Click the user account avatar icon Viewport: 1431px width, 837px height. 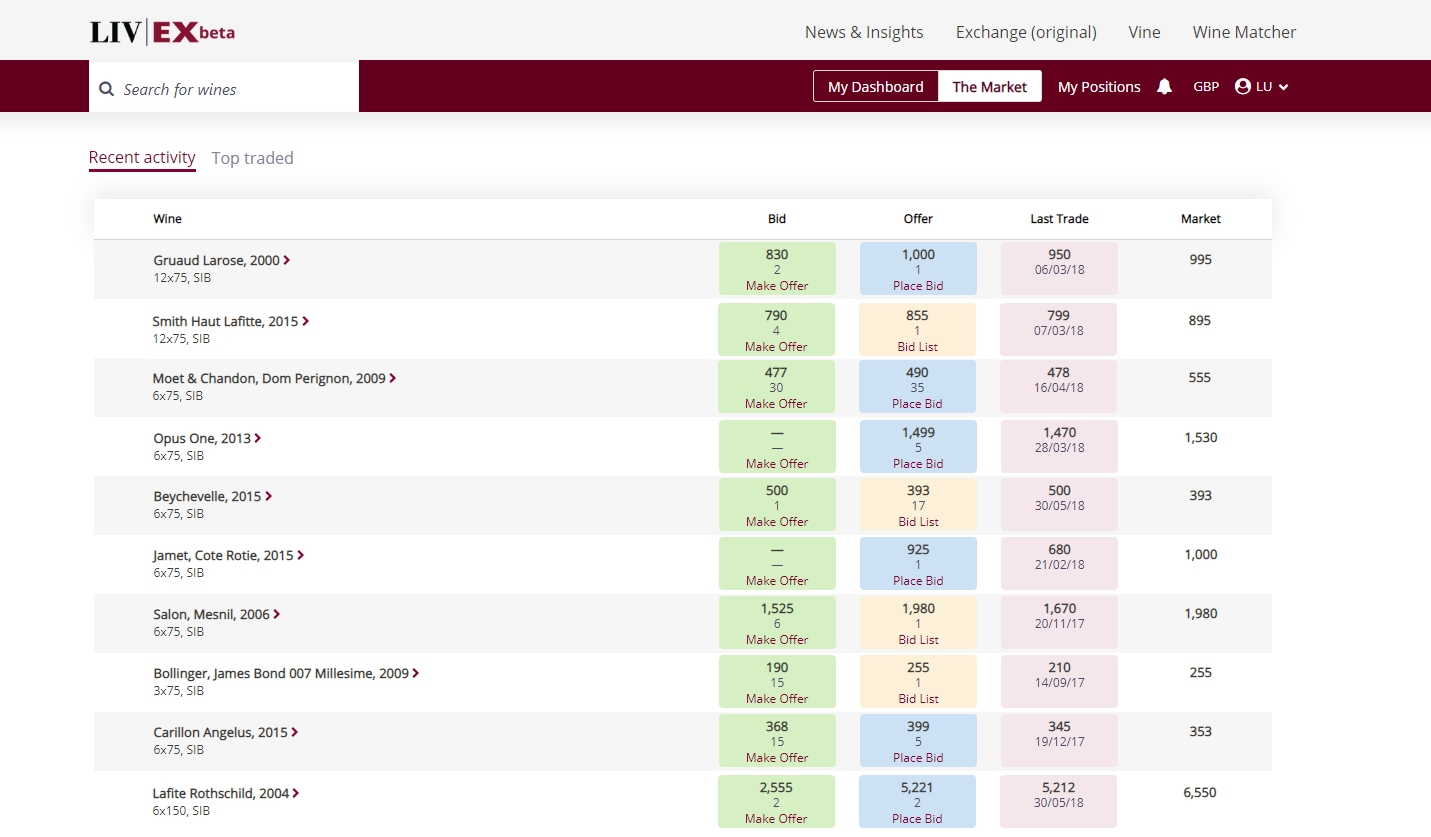(x=1243, y=86)
